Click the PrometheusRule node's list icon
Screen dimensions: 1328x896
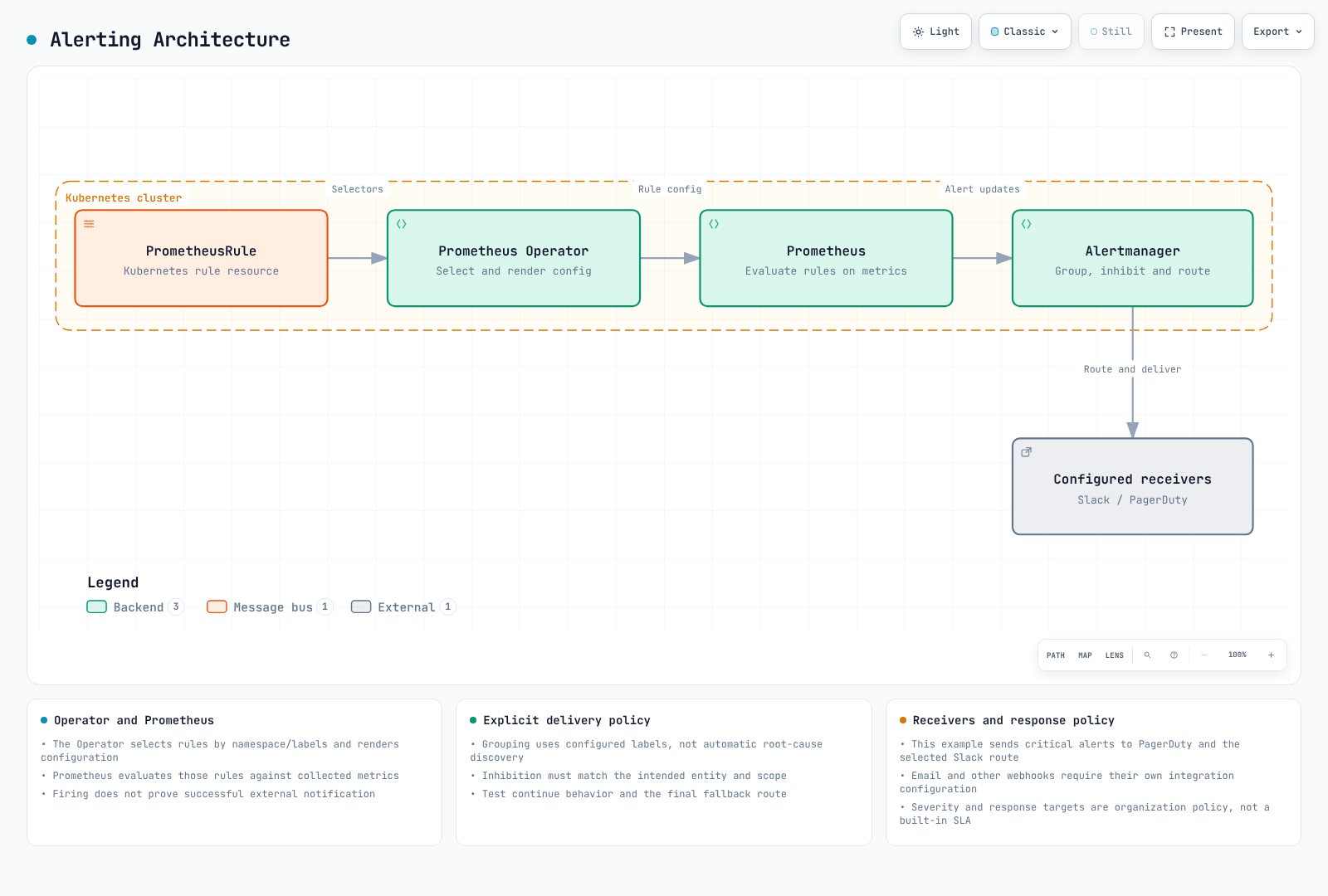(x=89, y=224)
